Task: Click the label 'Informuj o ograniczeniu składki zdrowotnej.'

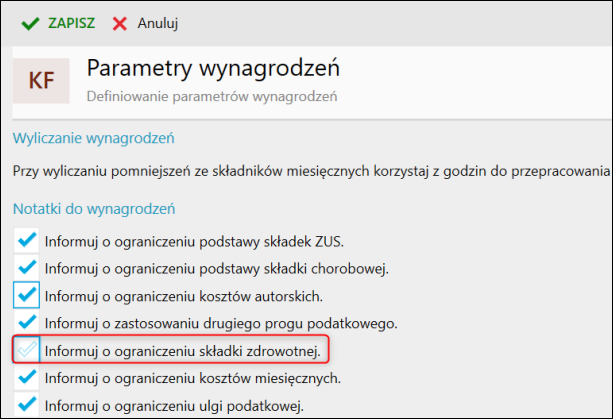Action: (183, 351)
